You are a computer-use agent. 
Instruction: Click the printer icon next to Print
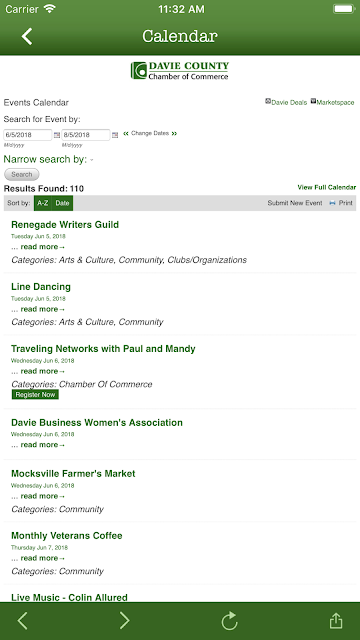332,203
